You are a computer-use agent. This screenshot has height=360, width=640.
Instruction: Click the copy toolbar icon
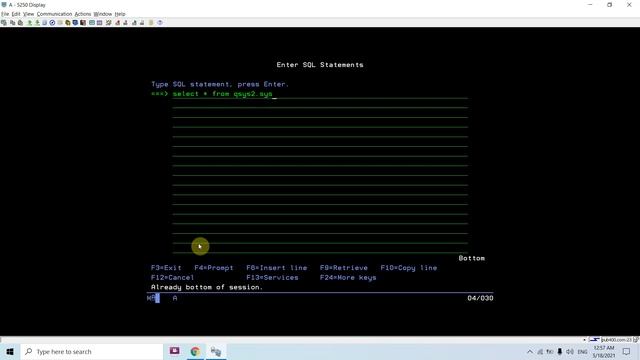[13, 22]
